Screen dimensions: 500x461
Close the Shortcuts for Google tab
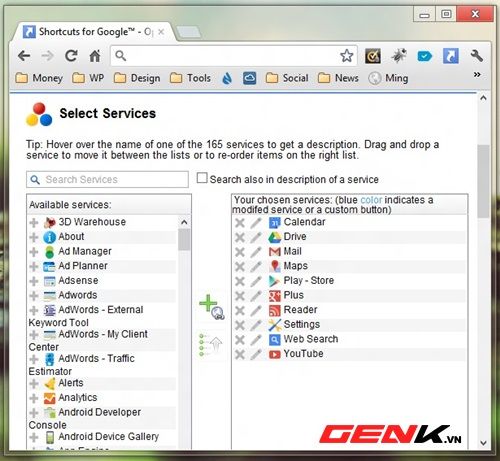pos(161,32)
